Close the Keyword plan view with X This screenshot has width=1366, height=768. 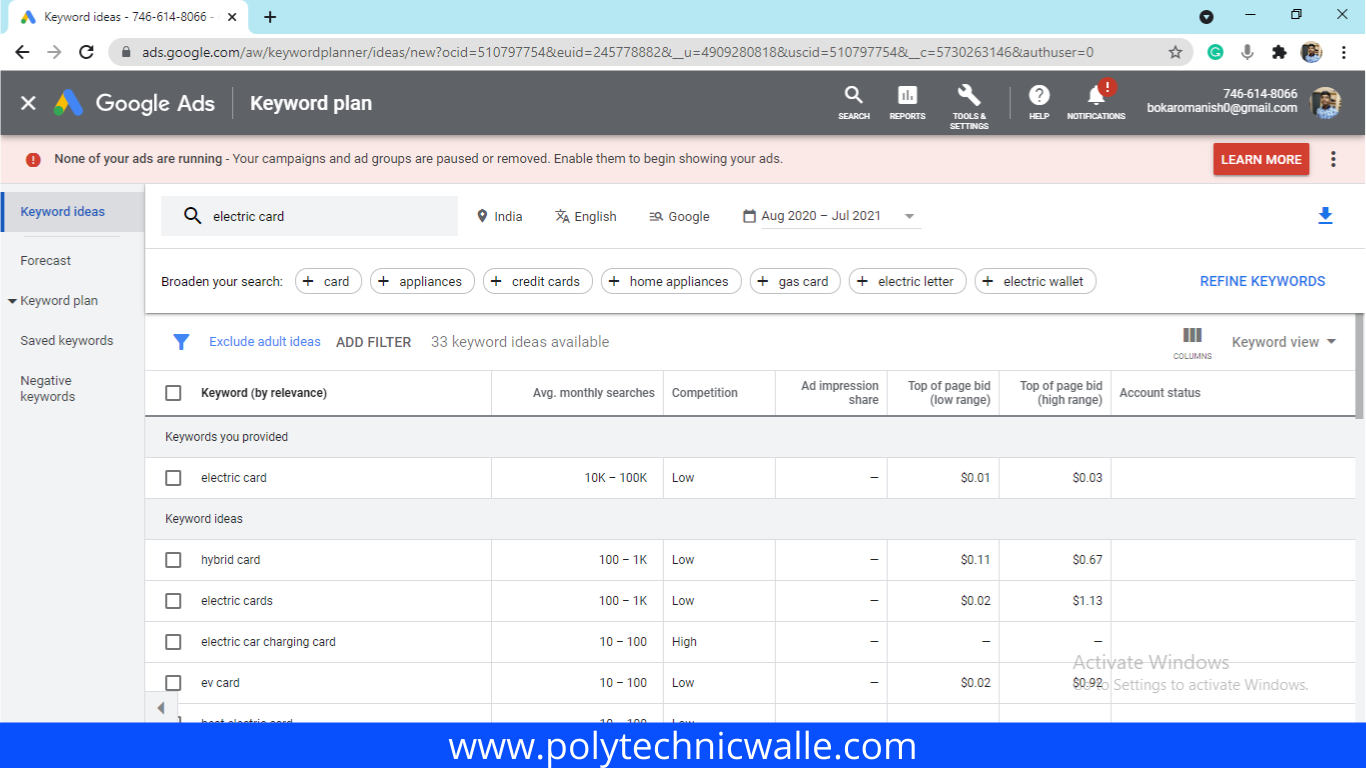(x=28, y=103)
